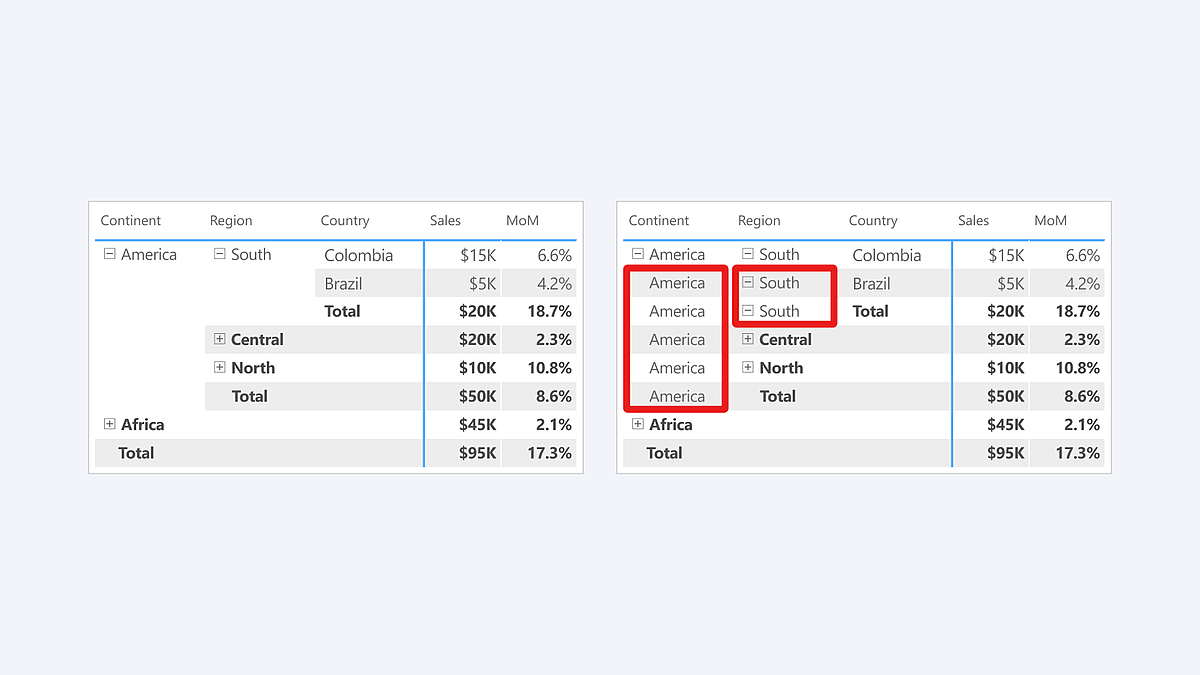Screen dimensions: 1200x675
Task: Collapse the South region in the left matrix
Action: pyautogui.click(x=219, y=254)
